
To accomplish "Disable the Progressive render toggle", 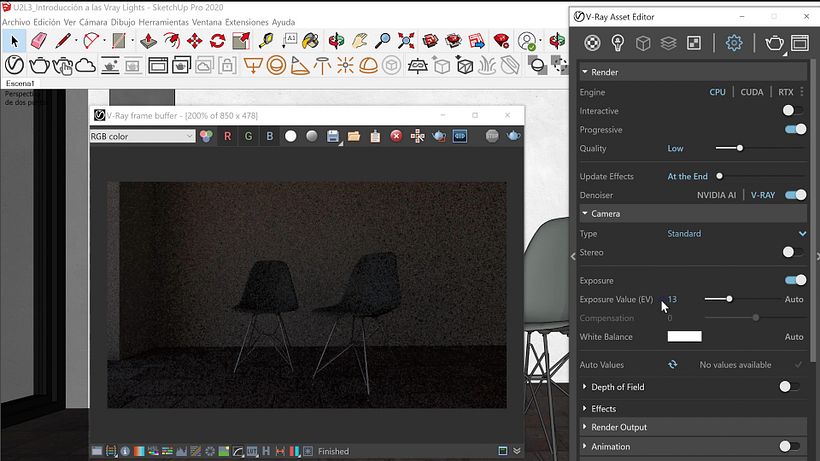I will tap(795, 130).
